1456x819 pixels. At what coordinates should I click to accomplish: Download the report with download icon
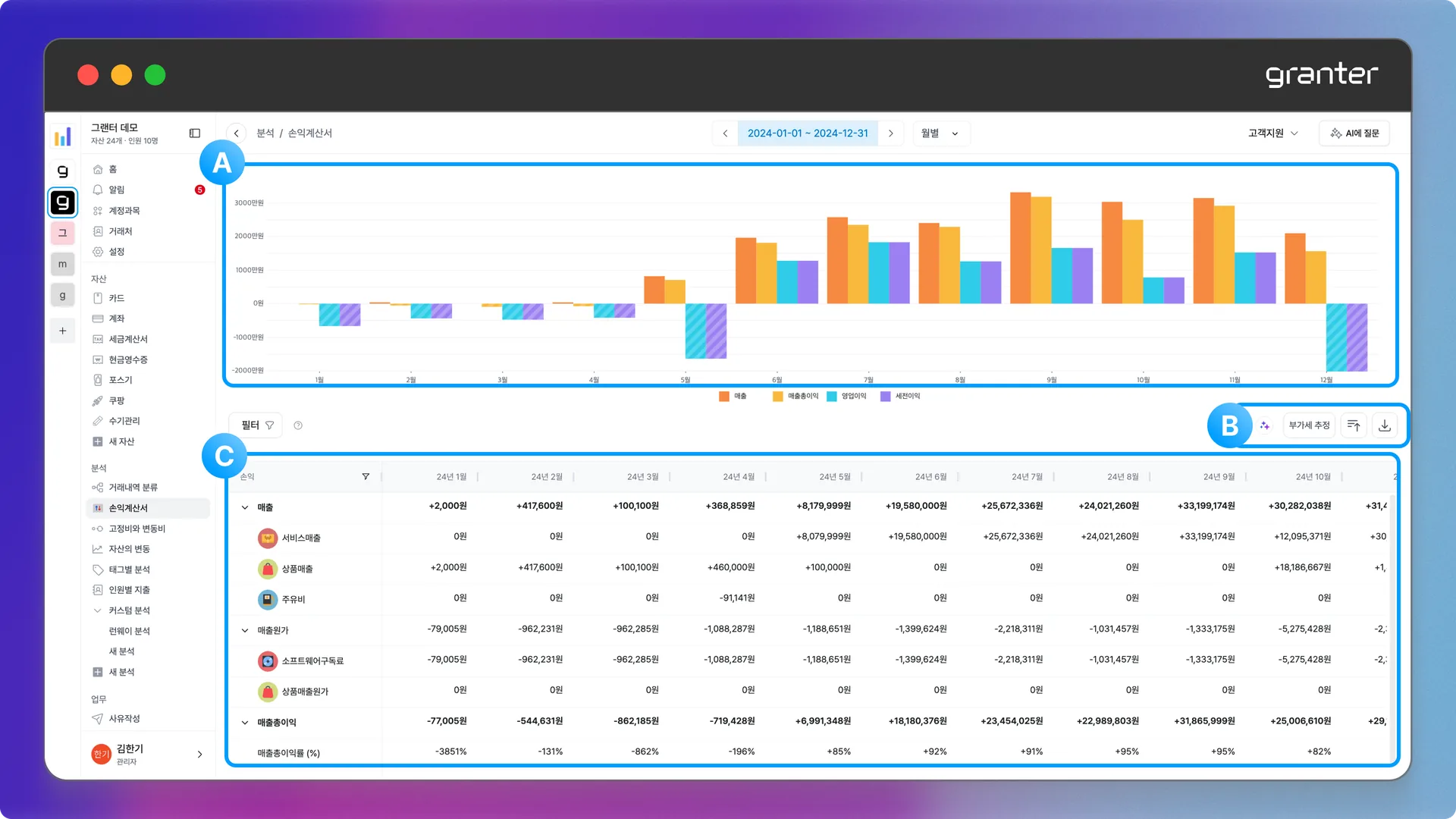(1385, 425)
